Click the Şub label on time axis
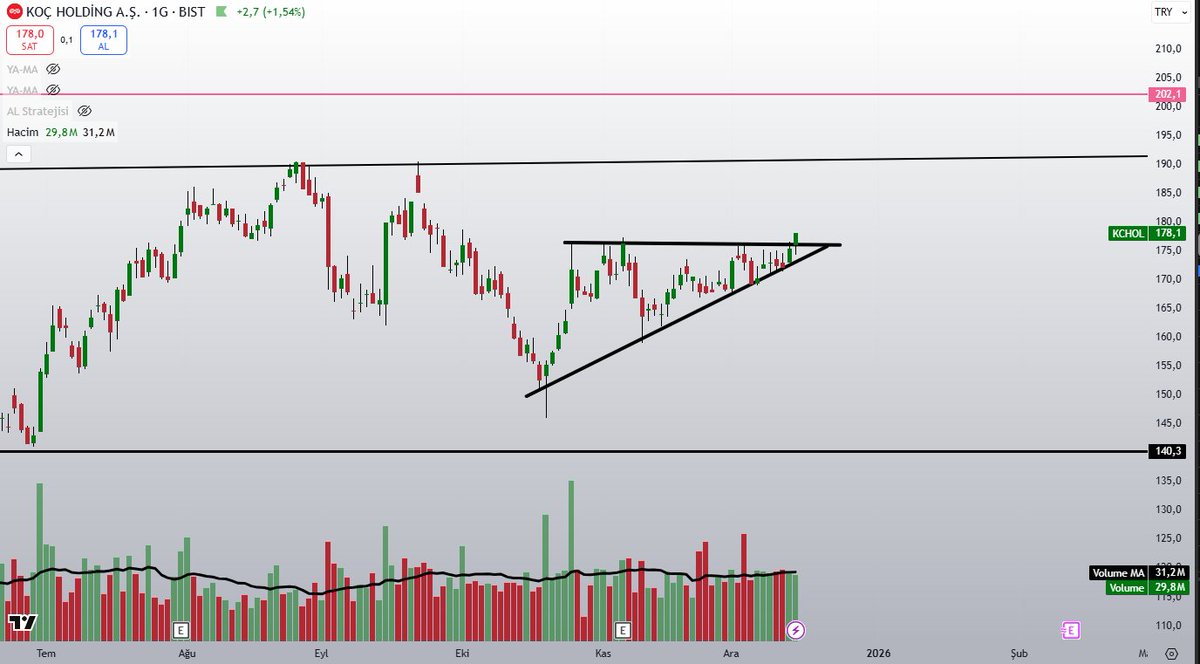 [x=1018, y=653]
